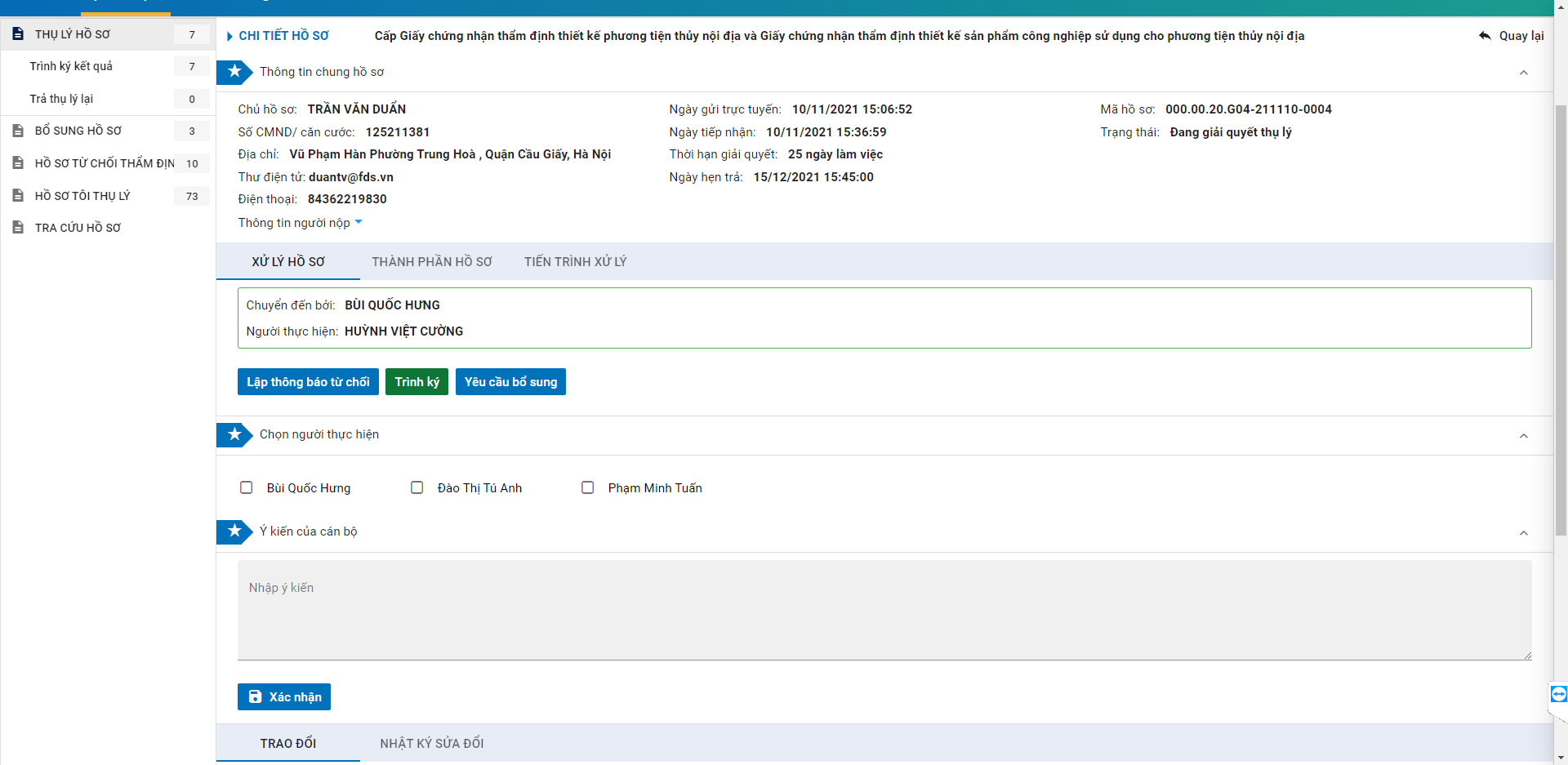Expand Thông tin người nộp dropdown
1568x765 pixels.
[x=300, y=223]
